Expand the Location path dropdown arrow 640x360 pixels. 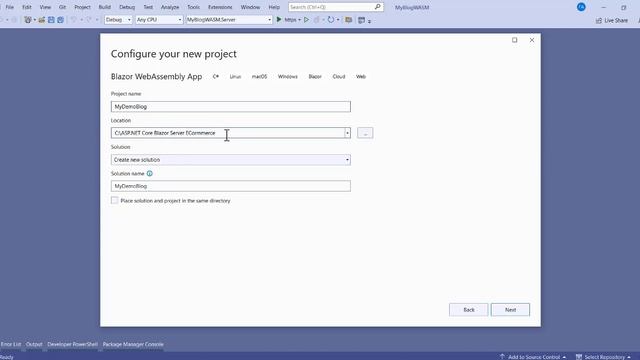point(347,133)
